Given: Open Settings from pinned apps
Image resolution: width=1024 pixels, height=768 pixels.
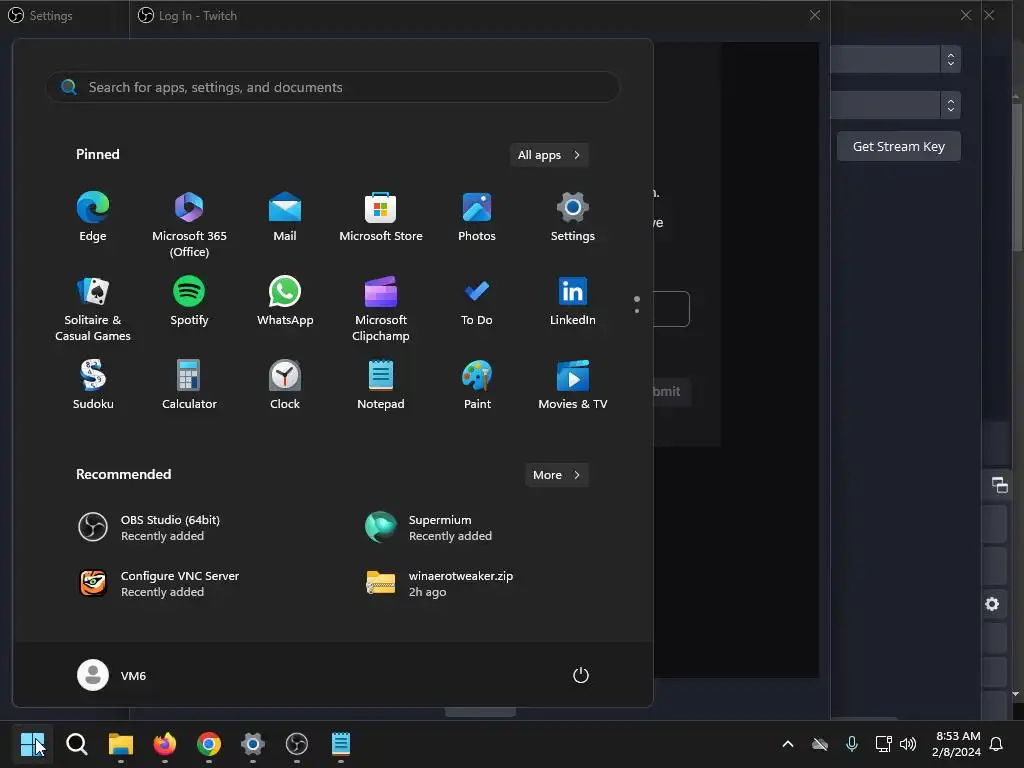Looking at the screenshot, I should click(x=573, y=217).
